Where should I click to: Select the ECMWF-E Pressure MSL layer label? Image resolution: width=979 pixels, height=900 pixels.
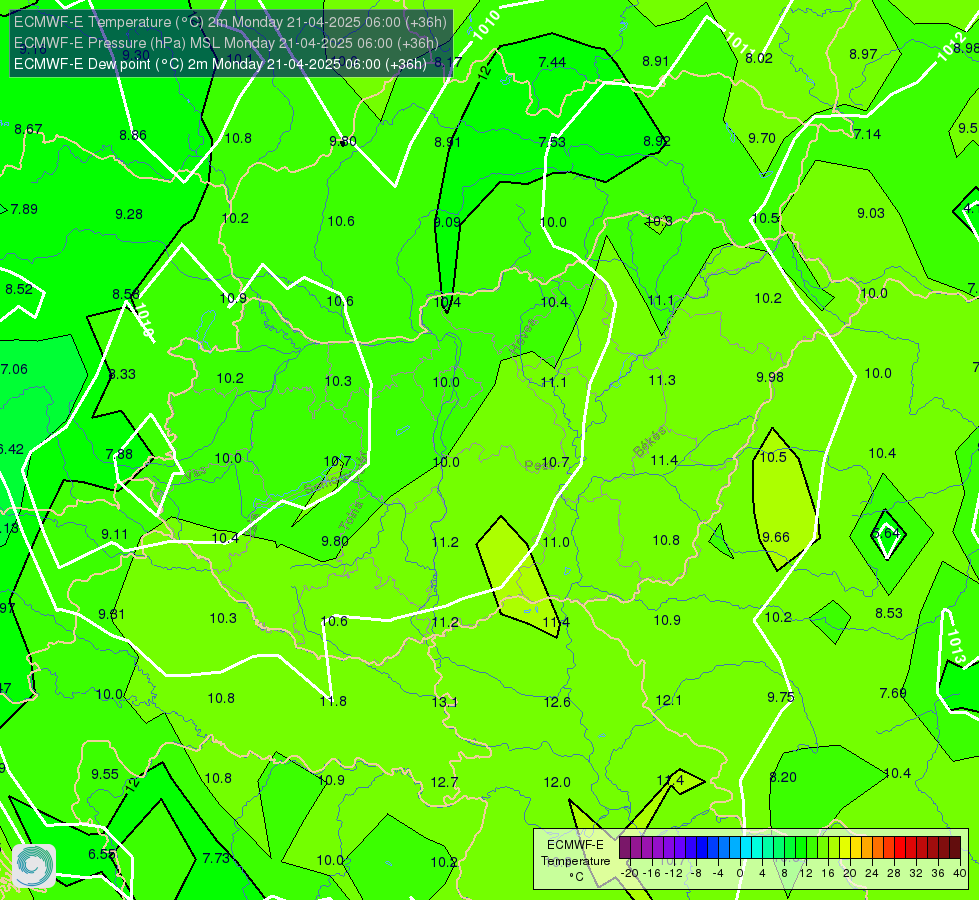point(226,43)
